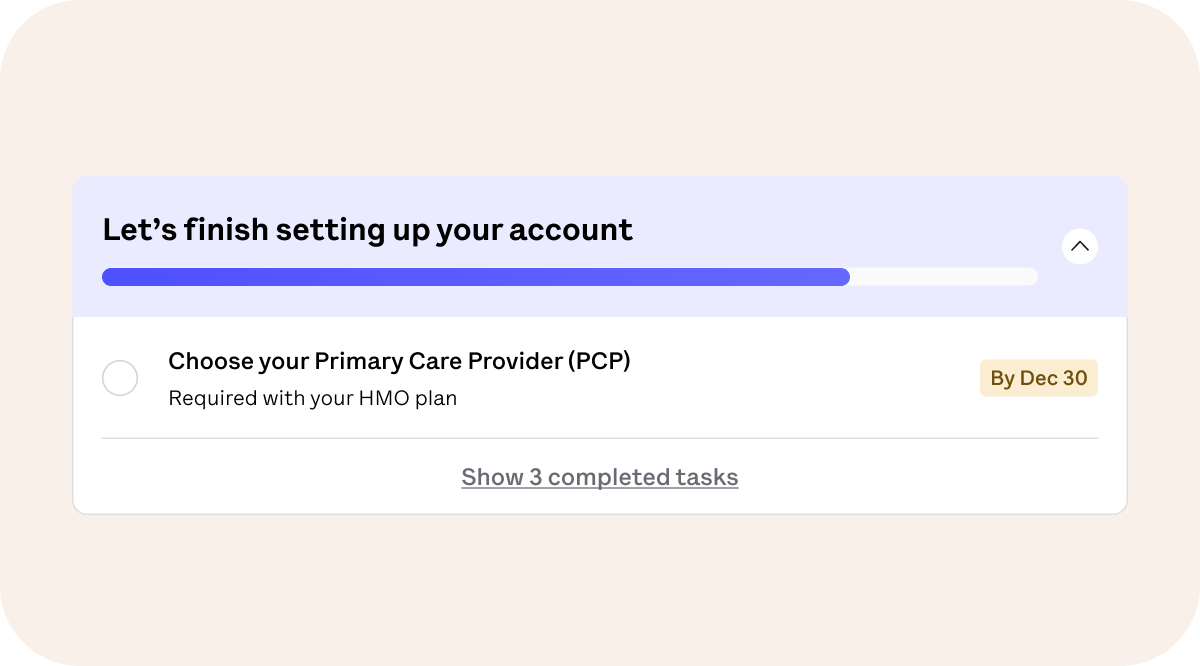
Task: Click the divider line above the completed tasks link
Action: pyautogui.click(x=600, y=438)
